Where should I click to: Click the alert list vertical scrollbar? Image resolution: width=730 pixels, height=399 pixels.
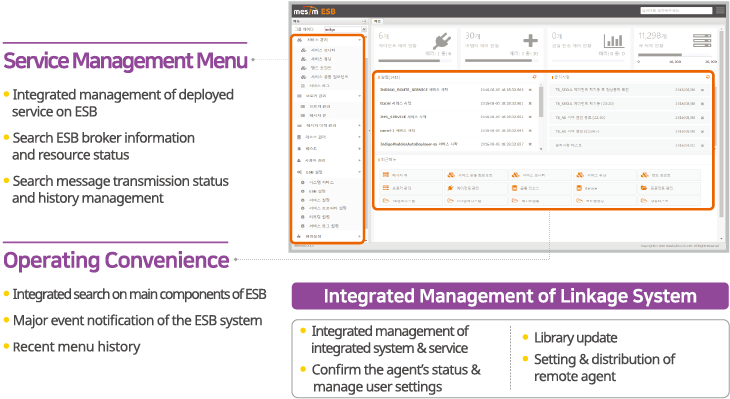point(541,101)
